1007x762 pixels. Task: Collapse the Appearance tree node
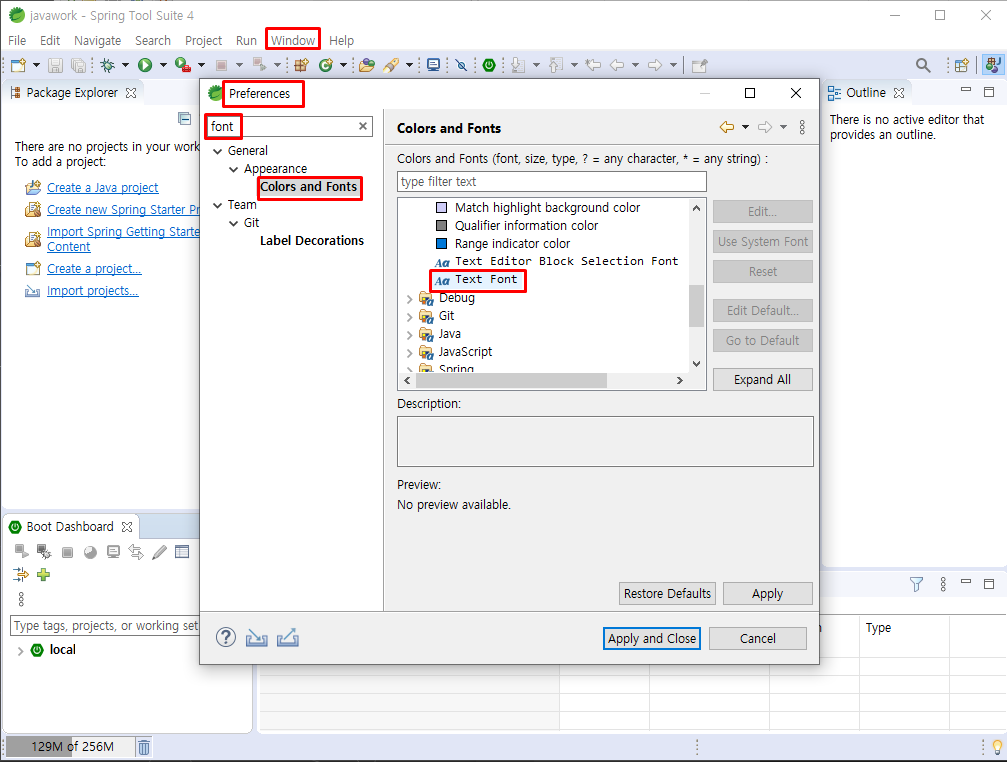point(234,169)
